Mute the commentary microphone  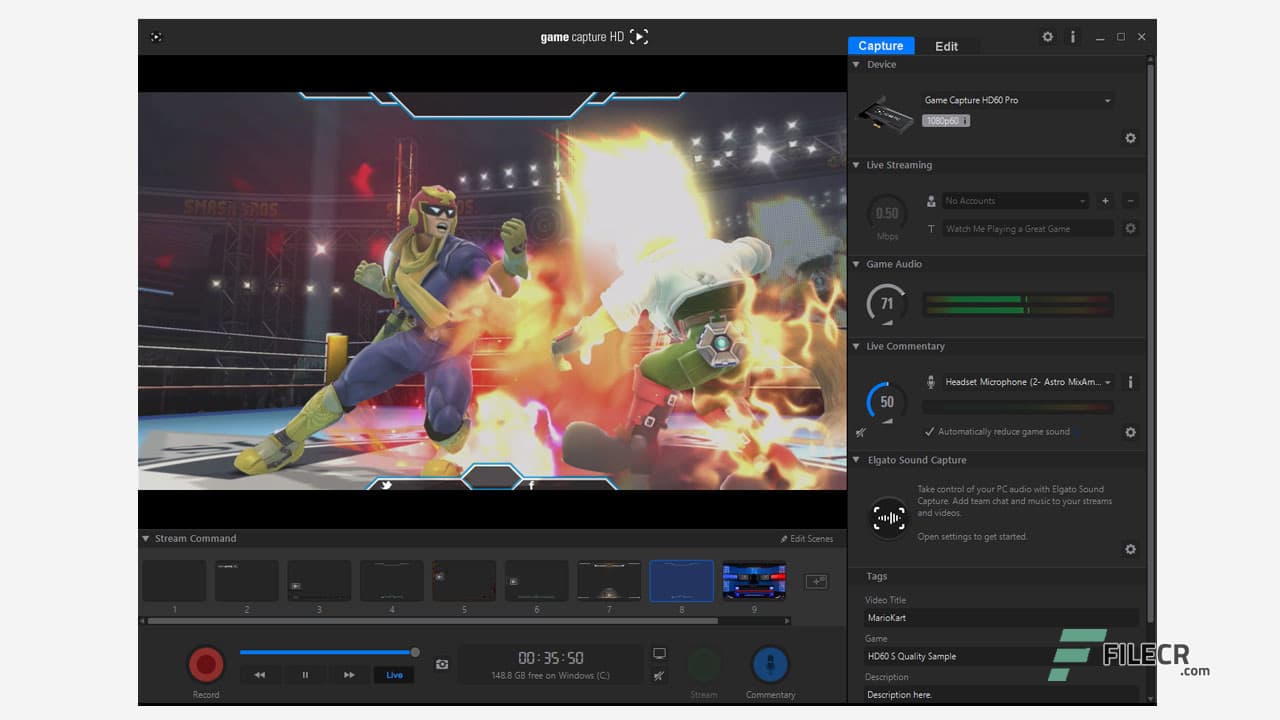(x=862, y=432)
